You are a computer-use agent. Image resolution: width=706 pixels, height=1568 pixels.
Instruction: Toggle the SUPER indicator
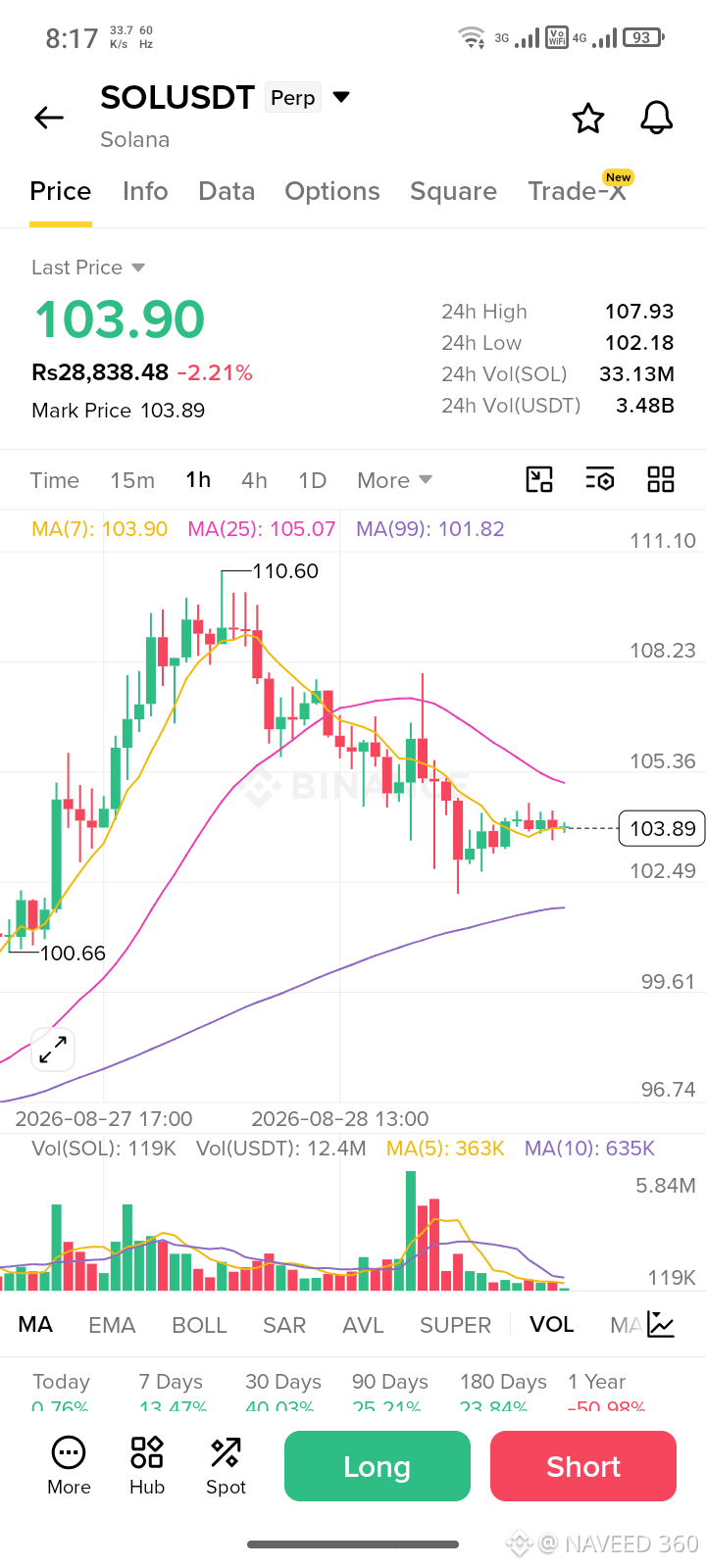pyautogui.click(x=455, y=1325)
